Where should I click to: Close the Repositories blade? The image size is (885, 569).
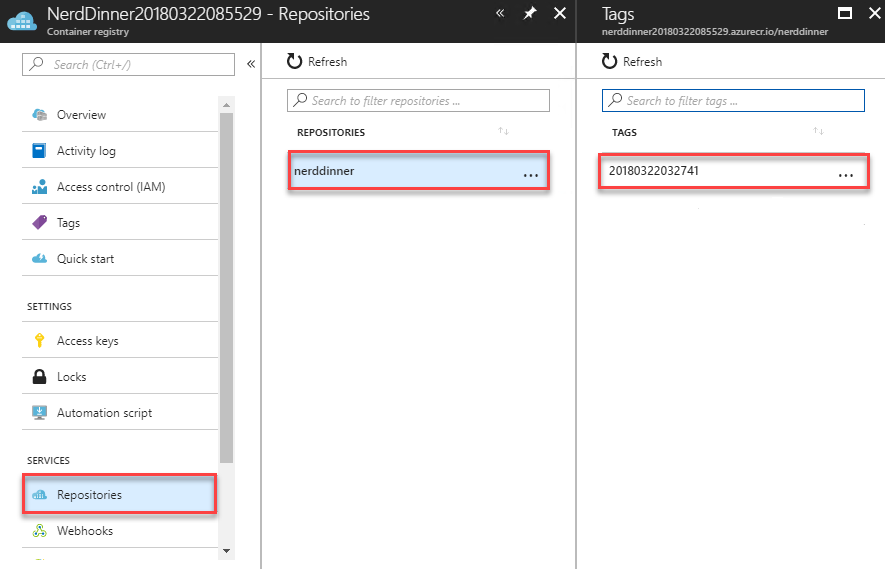[560, 13]
